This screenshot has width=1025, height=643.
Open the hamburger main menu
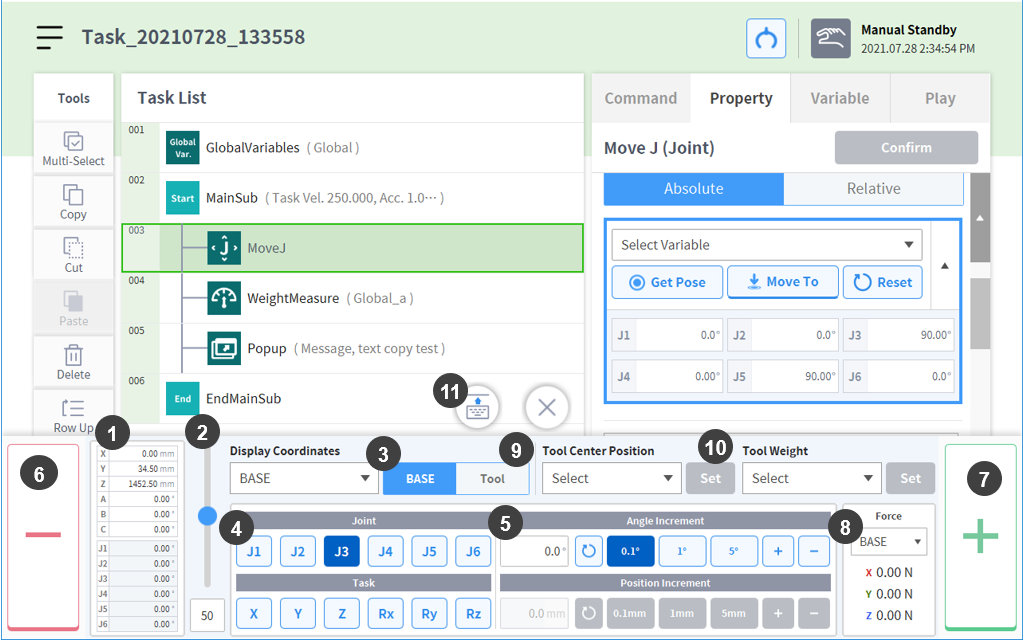coord(49,37)
